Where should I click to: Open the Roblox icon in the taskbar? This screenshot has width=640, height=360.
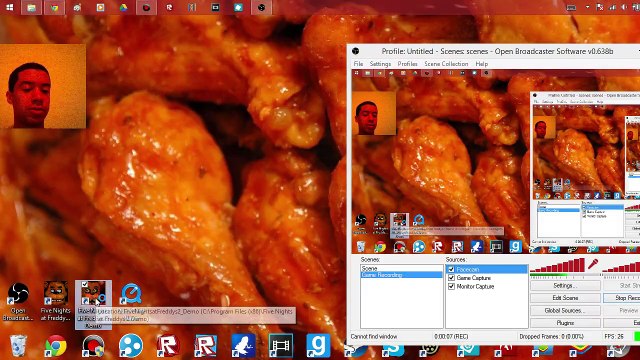[169, 7]
